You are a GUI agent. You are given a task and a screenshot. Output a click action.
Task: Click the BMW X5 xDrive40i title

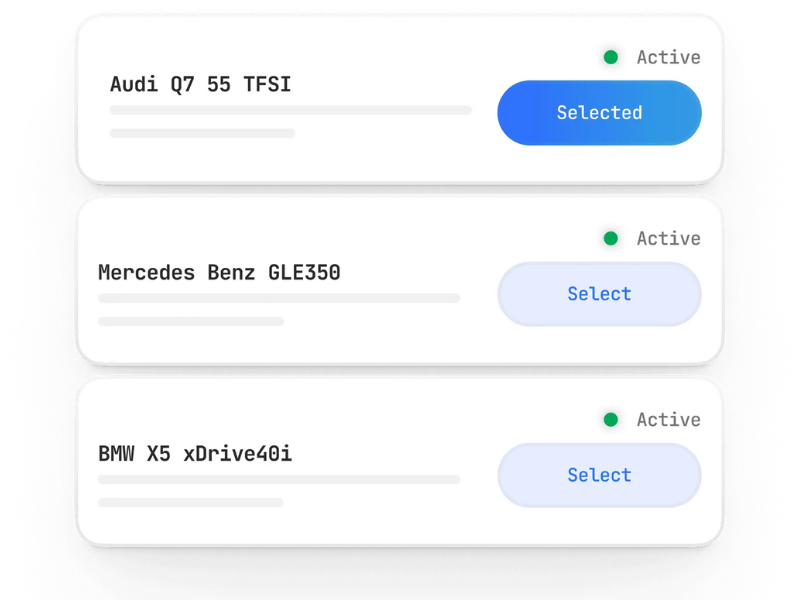tap(195, 454)
